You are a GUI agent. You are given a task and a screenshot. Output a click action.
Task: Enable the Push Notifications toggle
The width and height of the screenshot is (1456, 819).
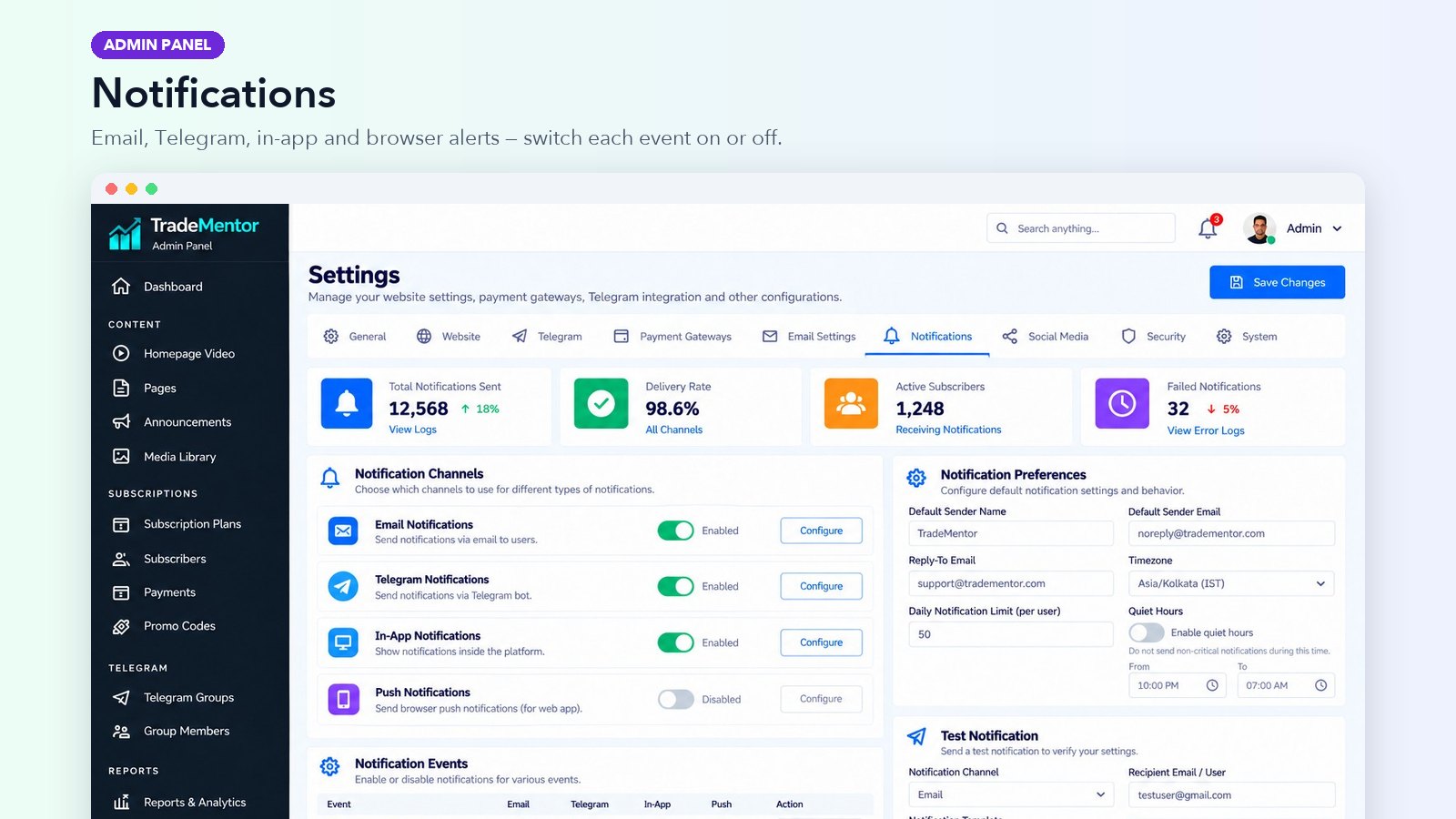click(x=675, y=699)
